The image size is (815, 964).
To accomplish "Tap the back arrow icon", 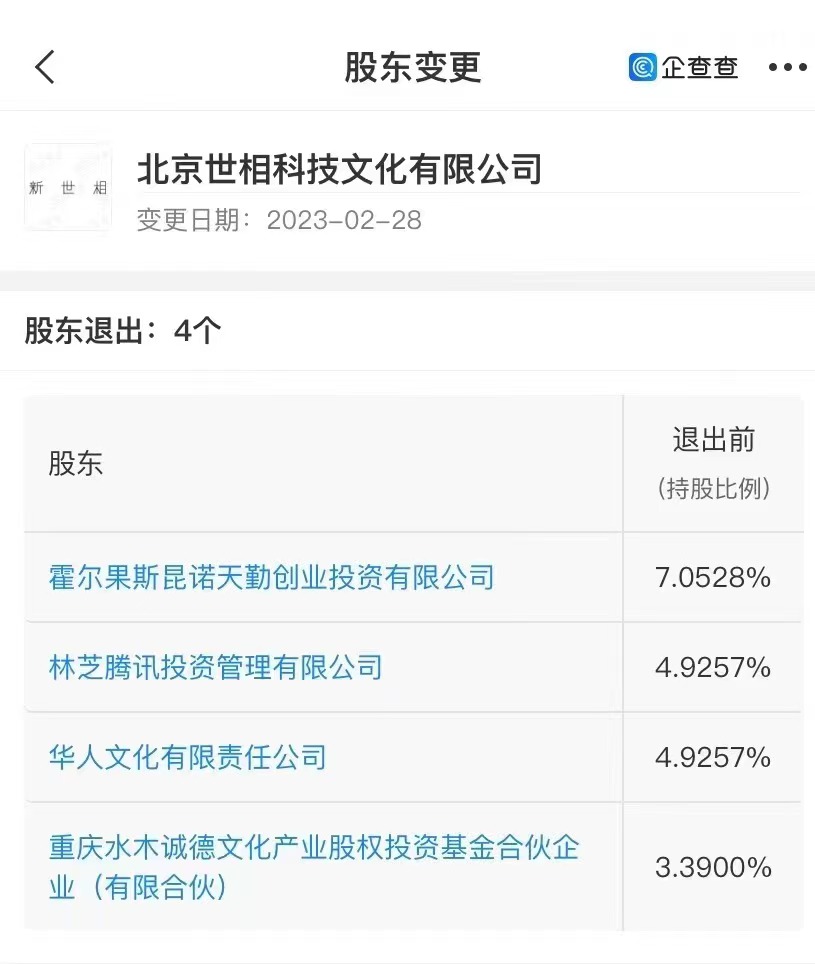I will coord(45,67).
